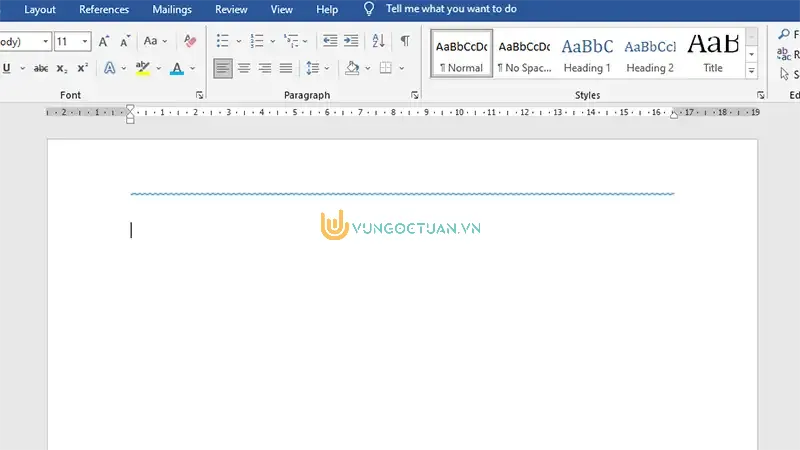Image resolution: width=800 pixels, height=450 pixels.
Task: Toggle justify paragraph alignment
Action: [286, 68]
